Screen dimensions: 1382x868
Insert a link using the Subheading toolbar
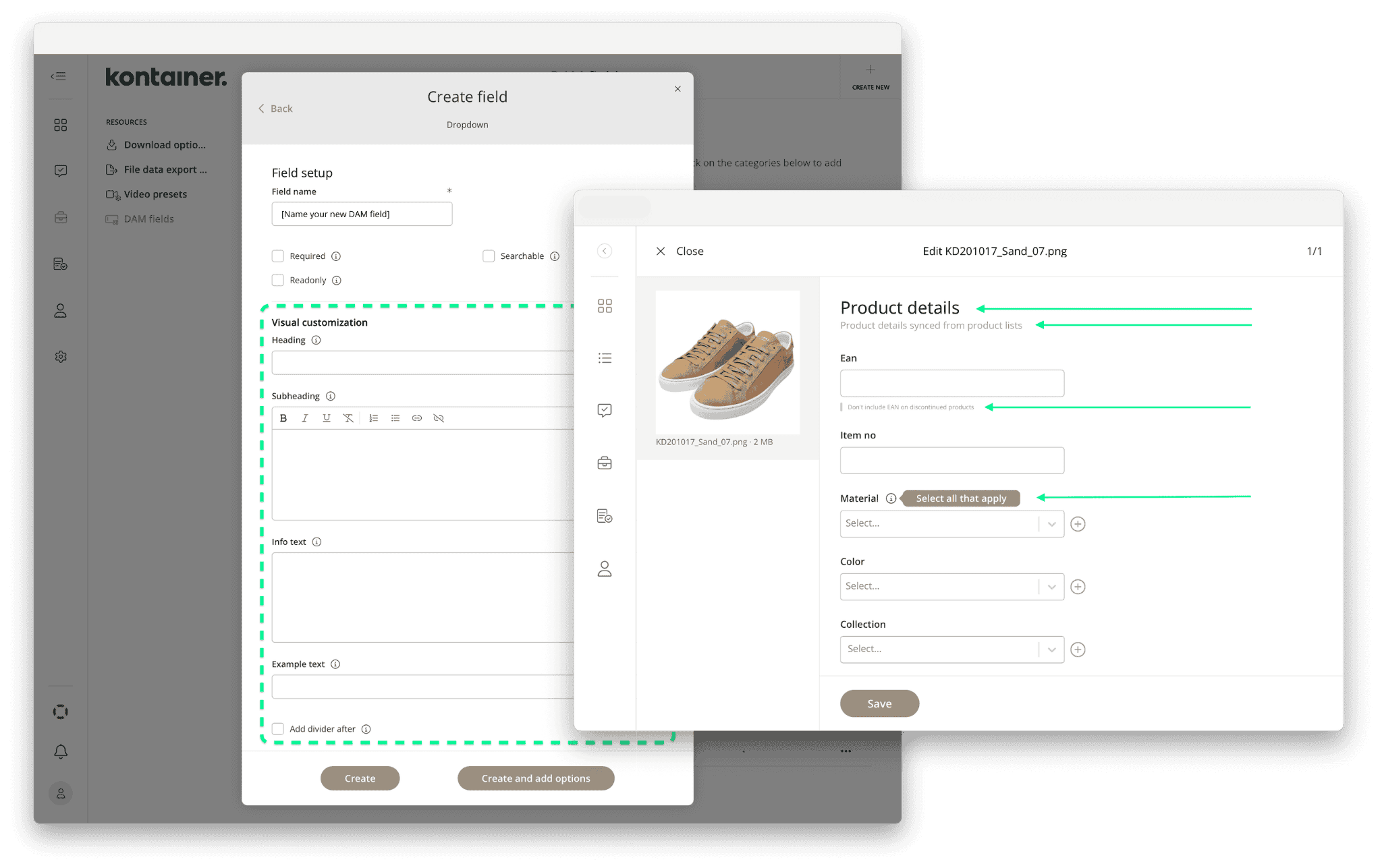[416, 417]
